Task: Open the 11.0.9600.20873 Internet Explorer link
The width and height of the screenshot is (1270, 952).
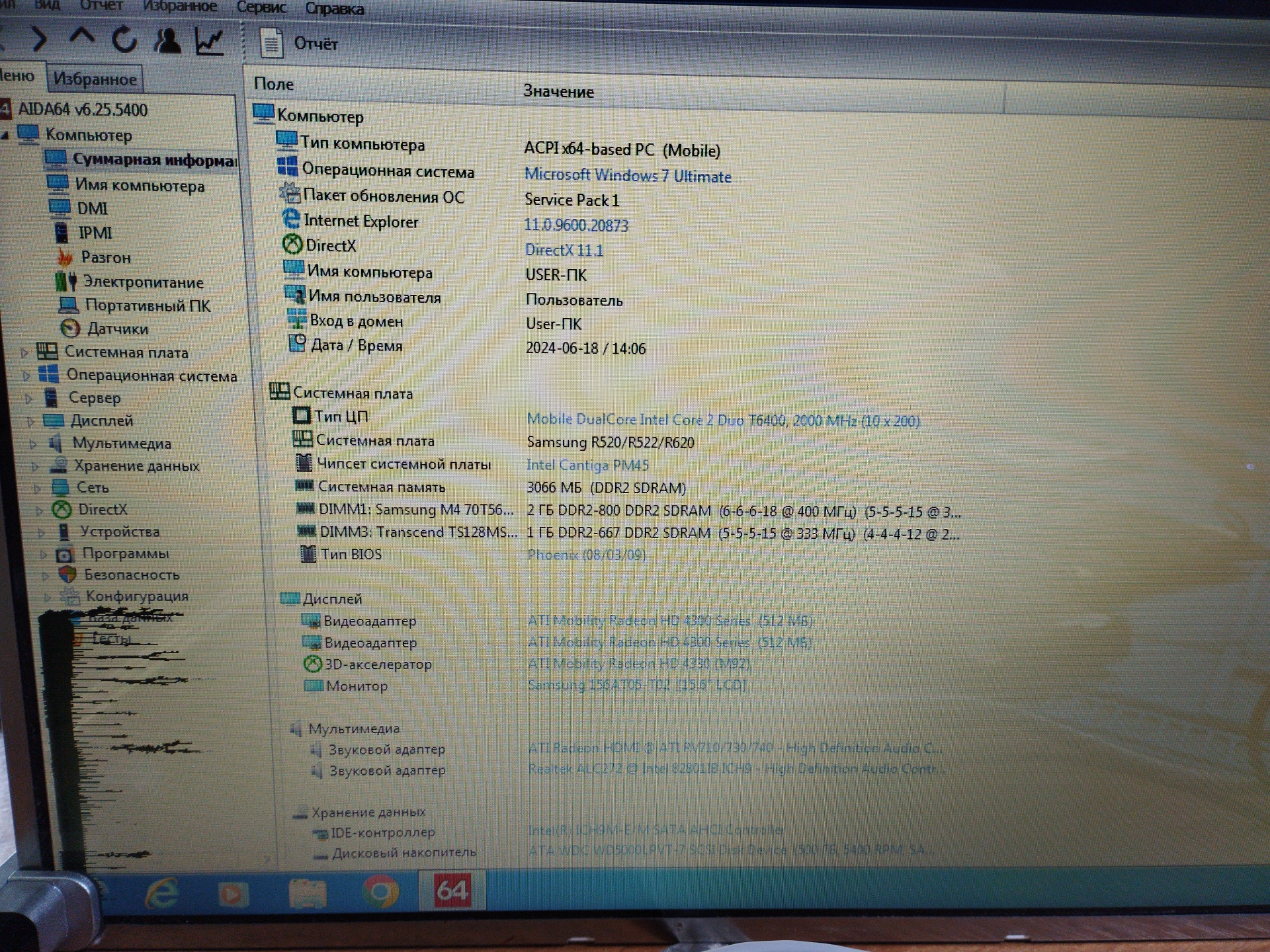Action: (576, 225)
